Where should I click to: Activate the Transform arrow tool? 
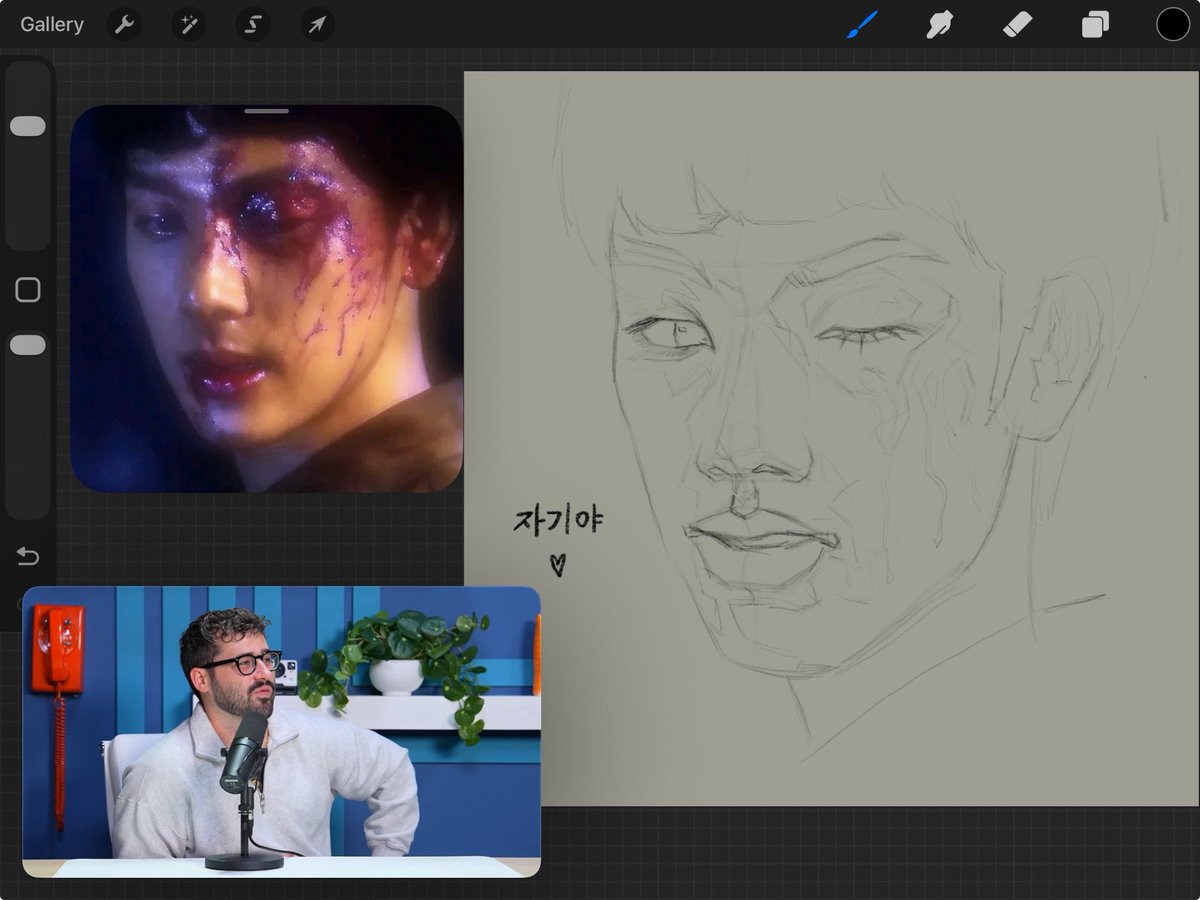(317, 24)
